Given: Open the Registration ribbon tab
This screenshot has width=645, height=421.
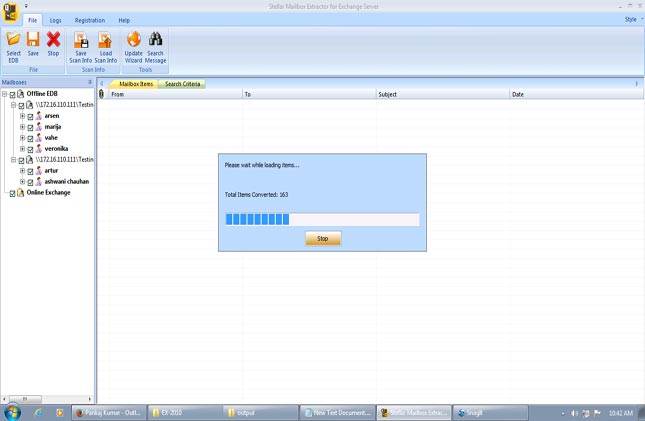Looking at the screenshot, I should (x=90, y=20).
